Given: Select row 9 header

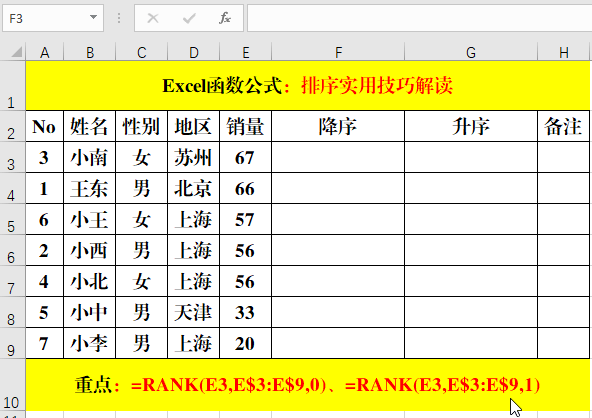Looking at the screenshot, I should point(12,343).
